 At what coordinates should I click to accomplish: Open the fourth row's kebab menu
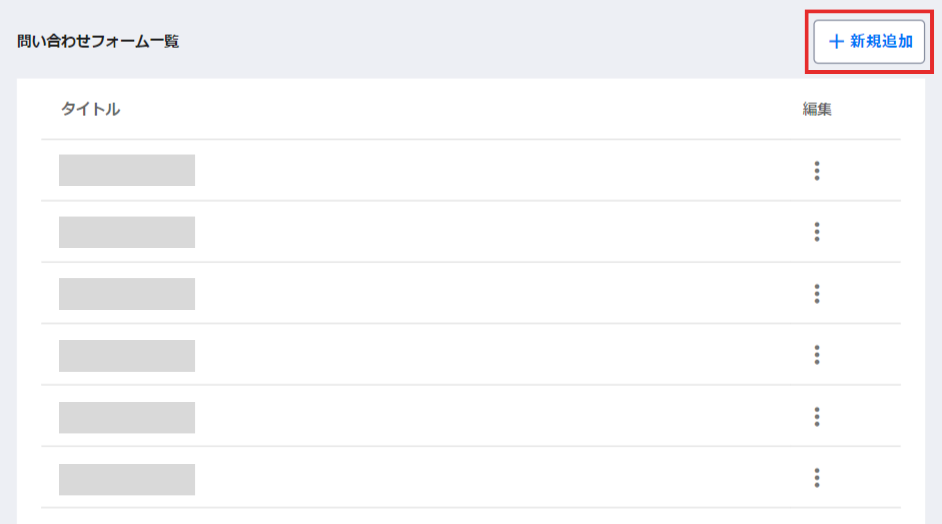817,355
